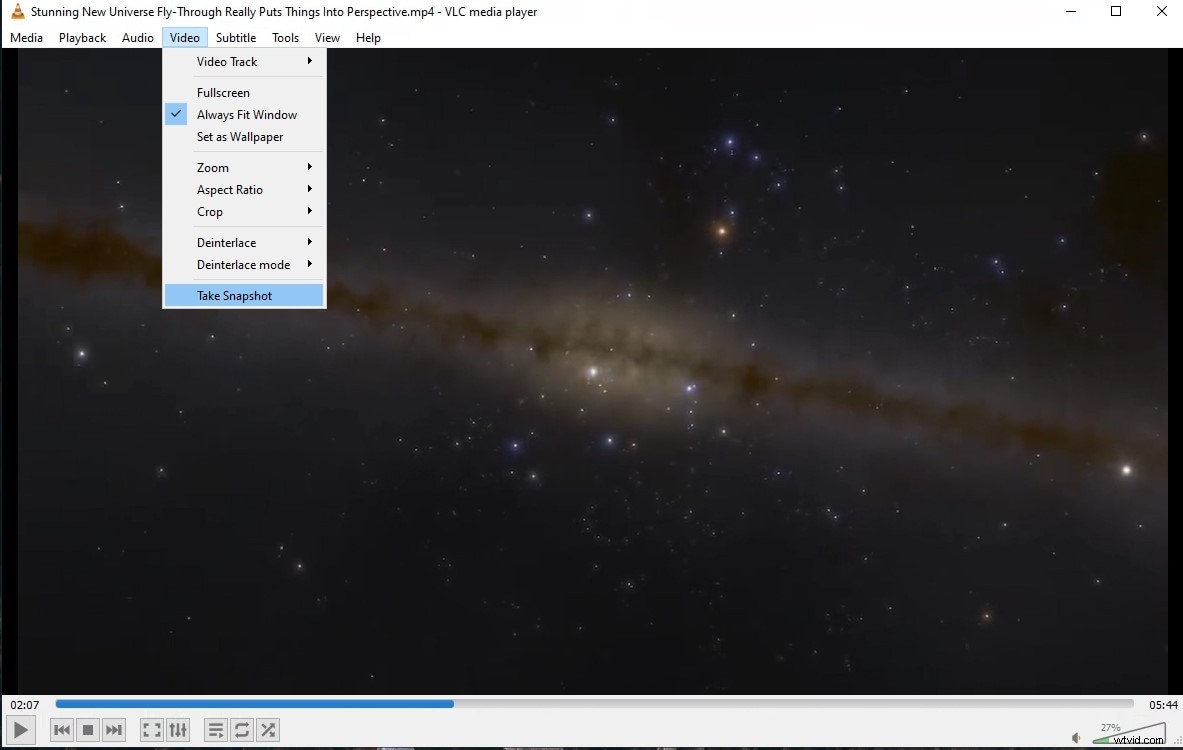This screenshot has height=750, width=1183.
Task: Click the previous media button
Action: [62, 730]
